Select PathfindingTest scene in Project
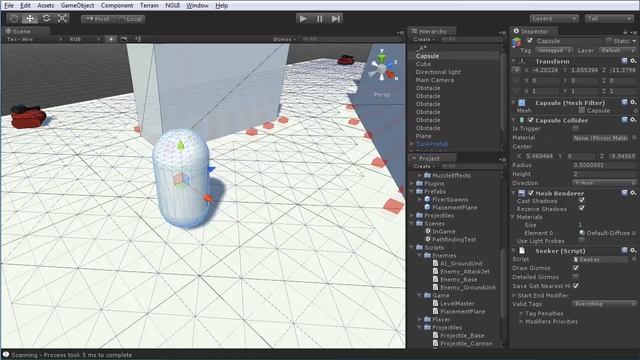Screen dimensions: 640x360 coord(454,240)
